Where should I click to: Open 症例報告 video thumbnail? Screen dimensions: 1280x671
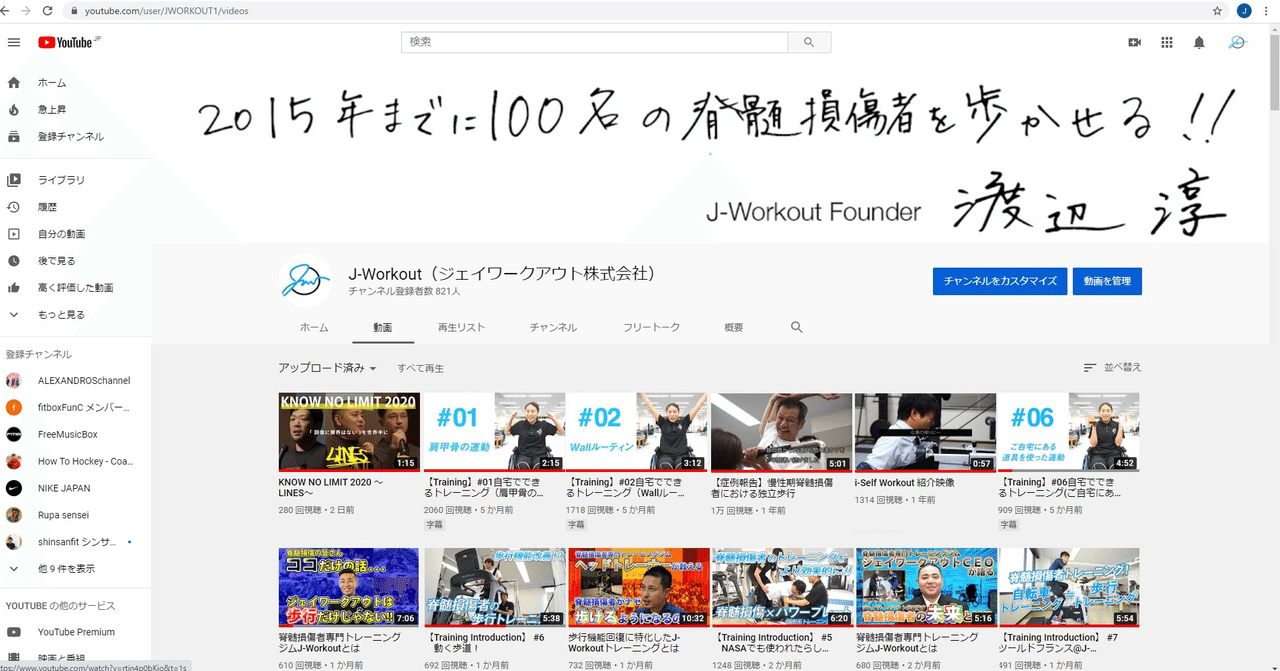(x=783, y=432)
